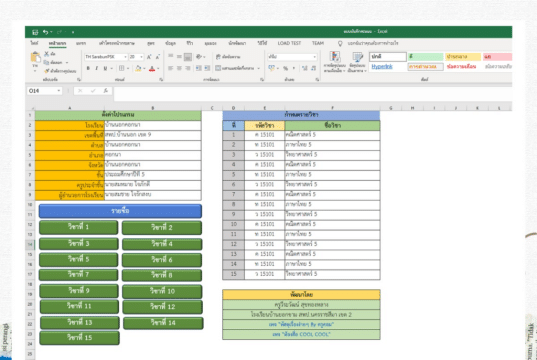The width and height of the screenshot is (537, 360).
Task: Click the Paste clipboard icon
Action: pos(35,57)
